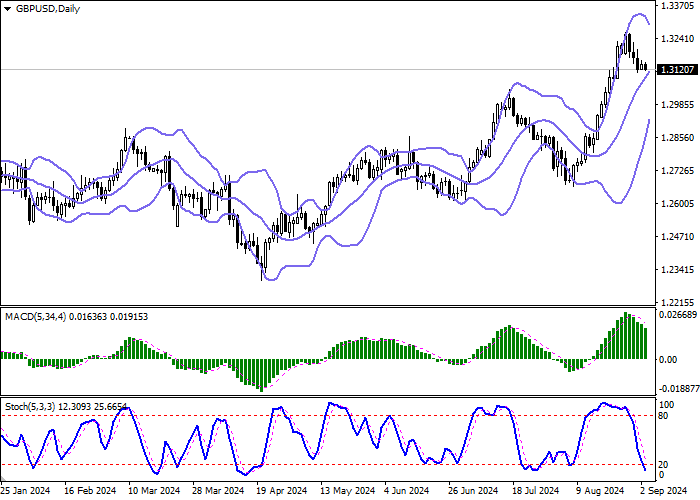This screenshot has width=700, height=500.
Task: Select the 26 Jun 2024 date label
Action: [475, 491]
